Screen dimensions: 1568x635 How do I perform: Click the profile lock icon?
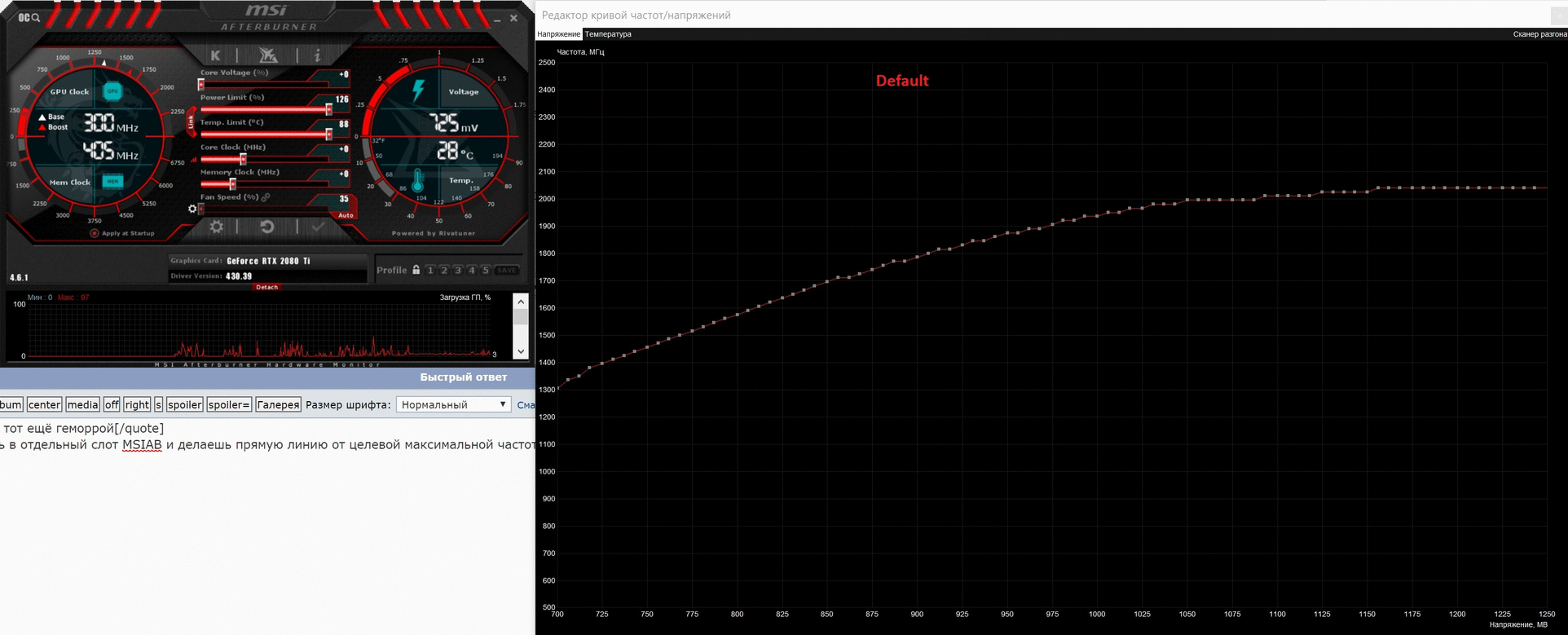[416, 270]
